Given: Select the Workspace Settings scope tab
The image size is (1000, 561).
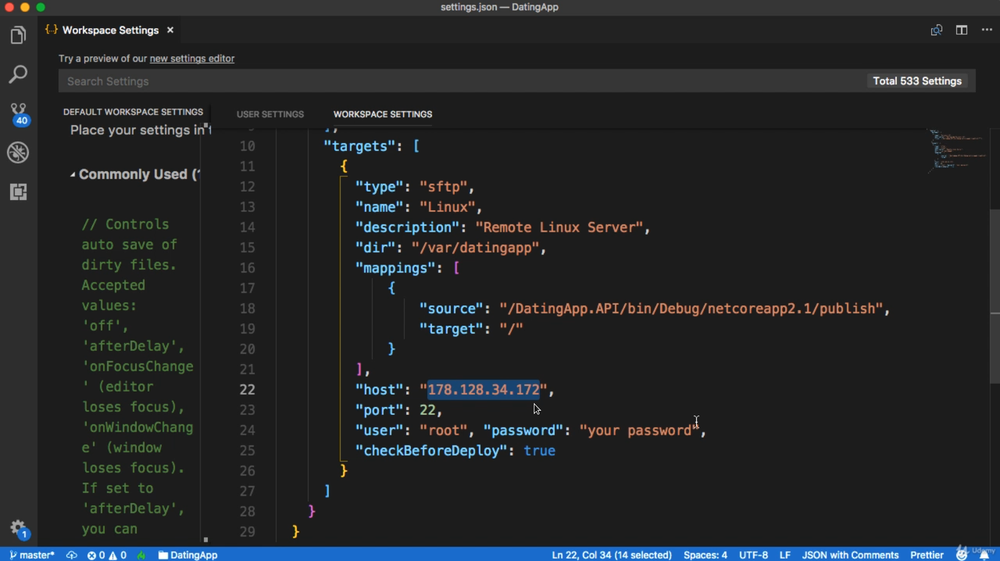Looking at the screenshot, I should (383, 114).
